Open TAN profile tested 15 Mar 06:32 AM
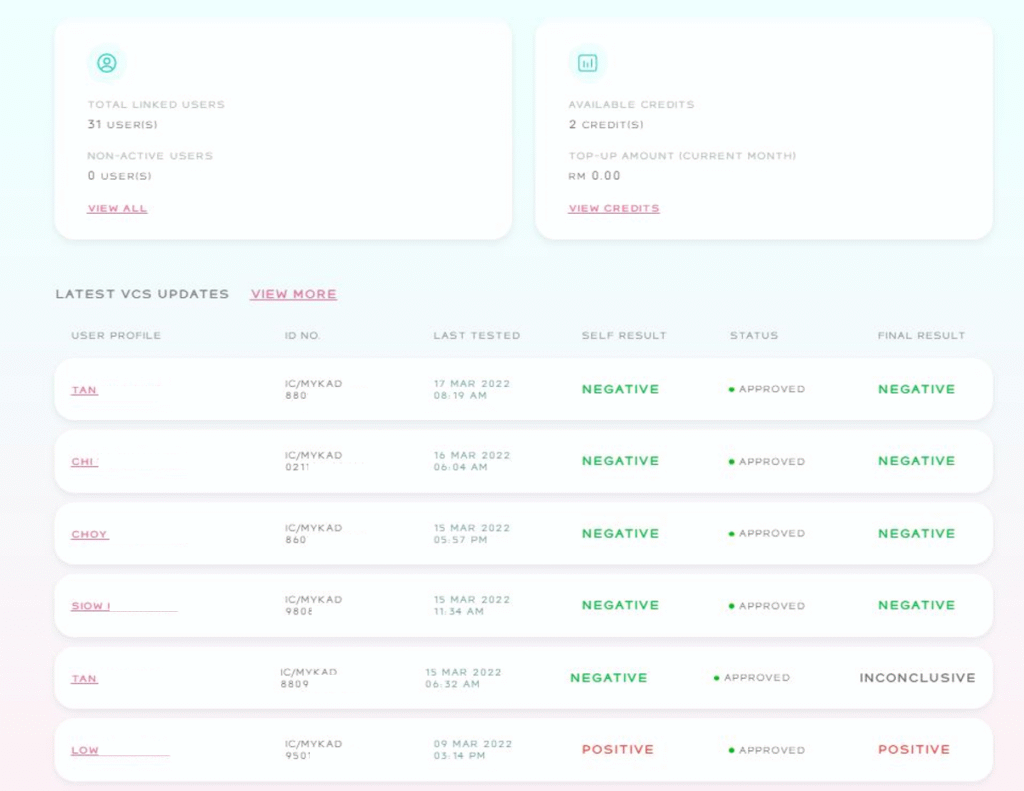Image resolution: width=1024 pixels, height=791 pixels. click(x=84, y=679)
